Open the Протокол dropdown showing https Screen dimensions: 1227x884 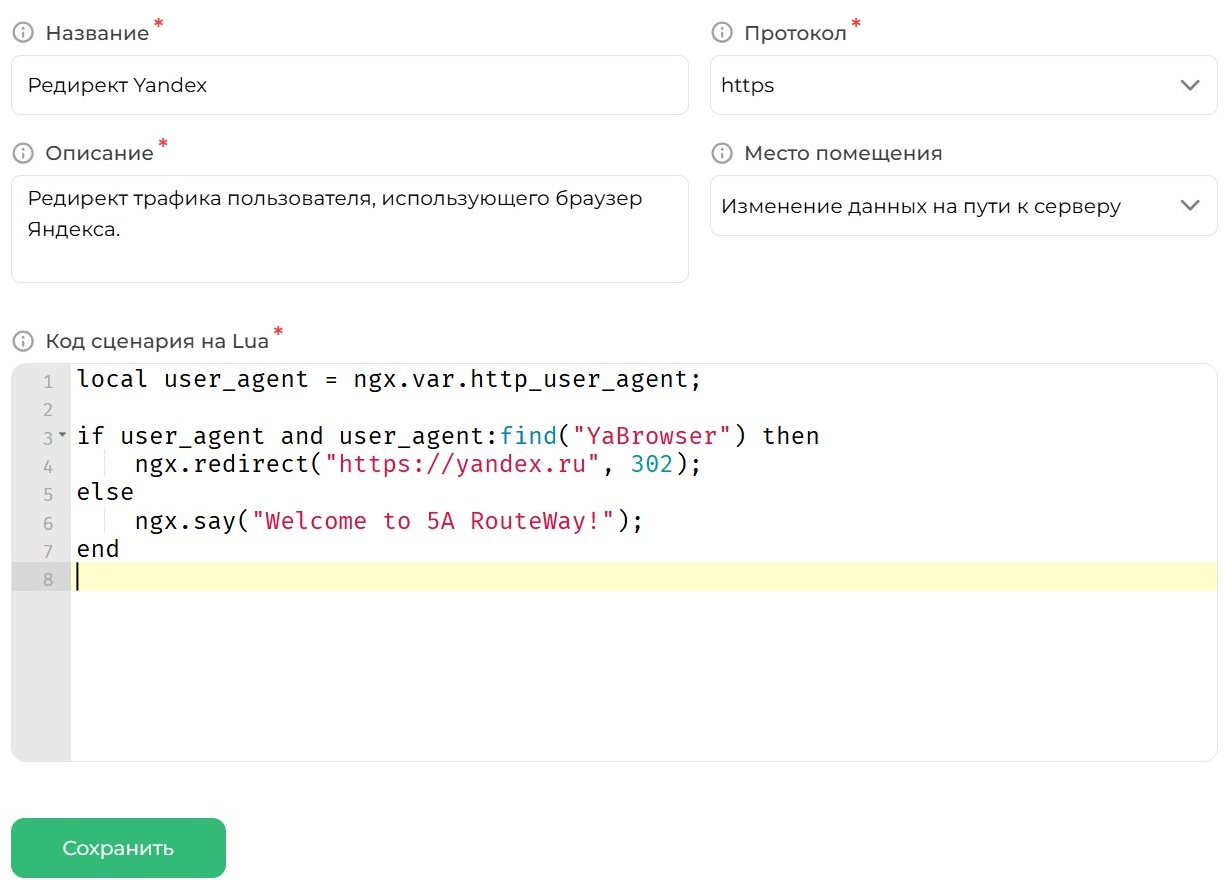(x=963, y=85)
